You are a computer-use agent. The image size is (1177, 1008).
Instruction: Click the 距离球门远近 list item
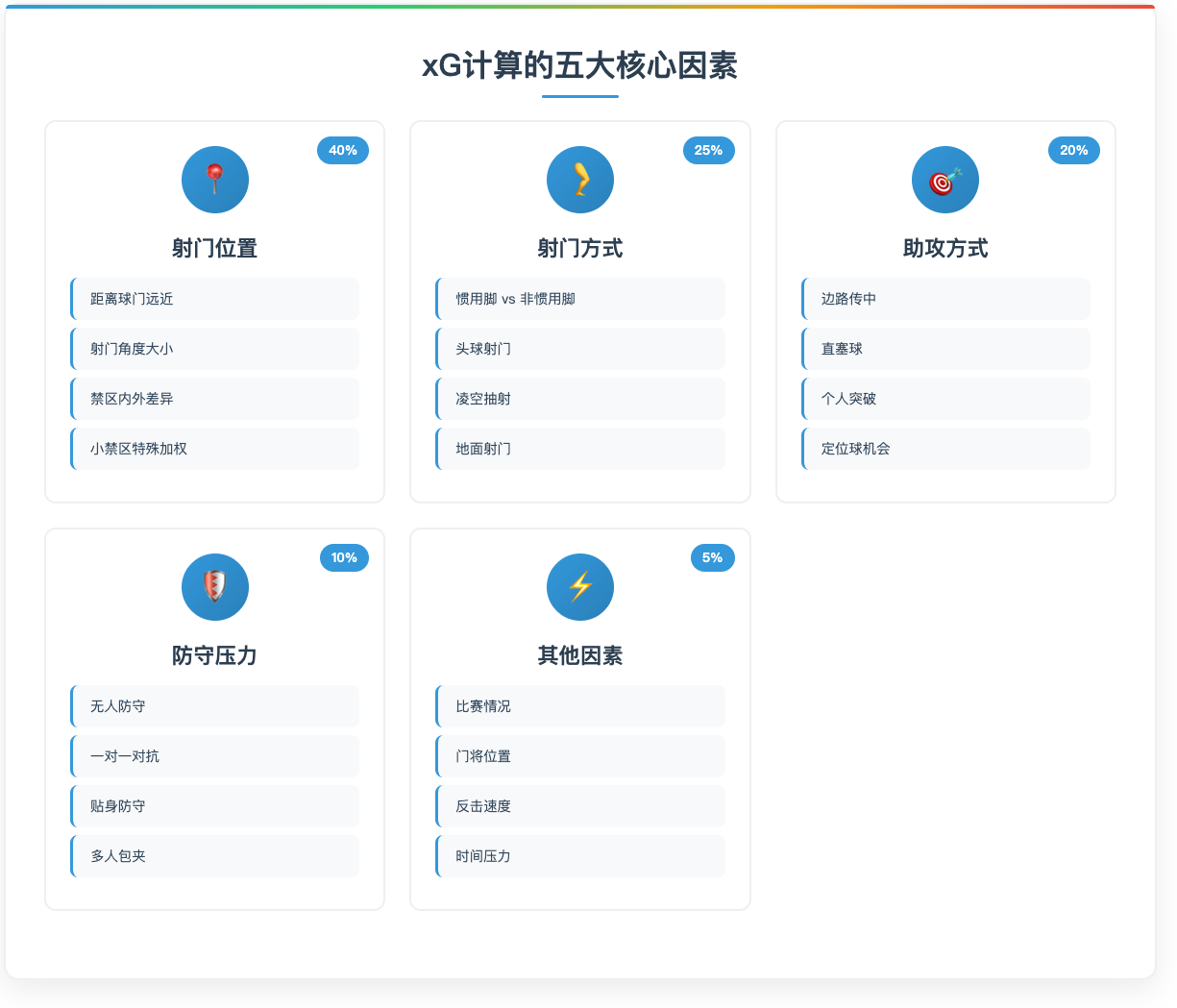tap(214, 299)
